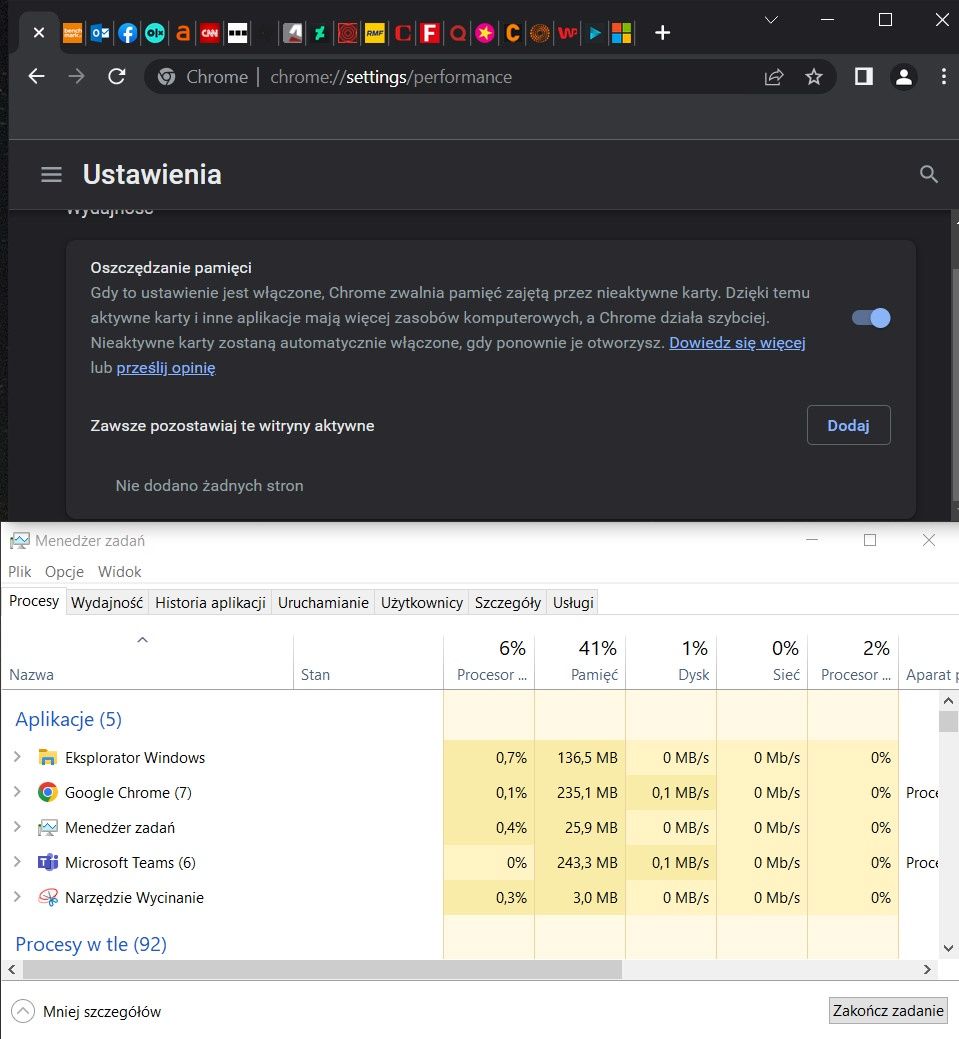Switch to the Uruchamianie tab
The width and height of the screenshot is (959, 1039).
click(x=323, y=603)
